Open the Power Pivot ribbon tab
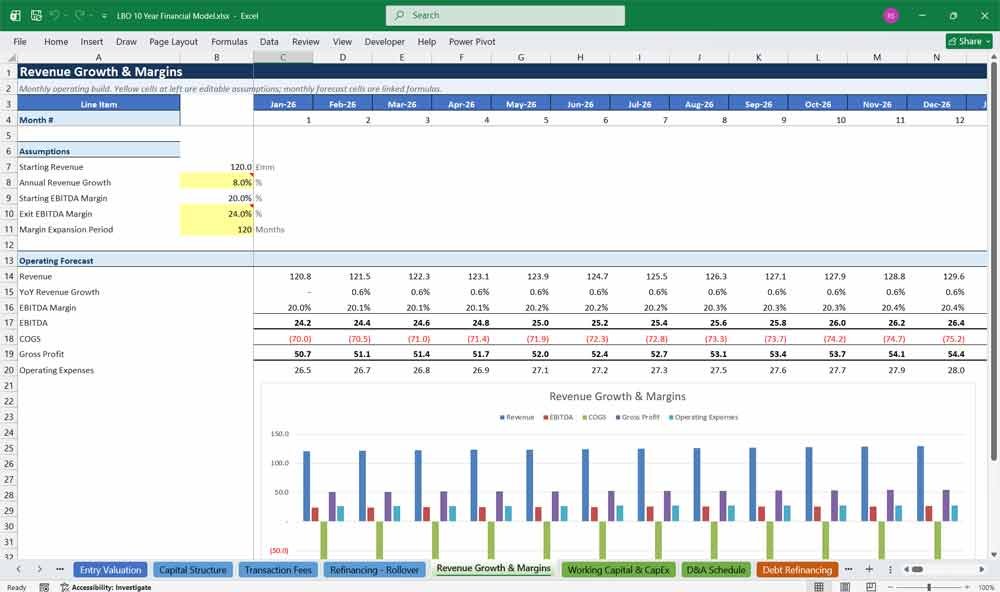The height and width of the screenshot is (592, 1000). (x=472, y=41)
